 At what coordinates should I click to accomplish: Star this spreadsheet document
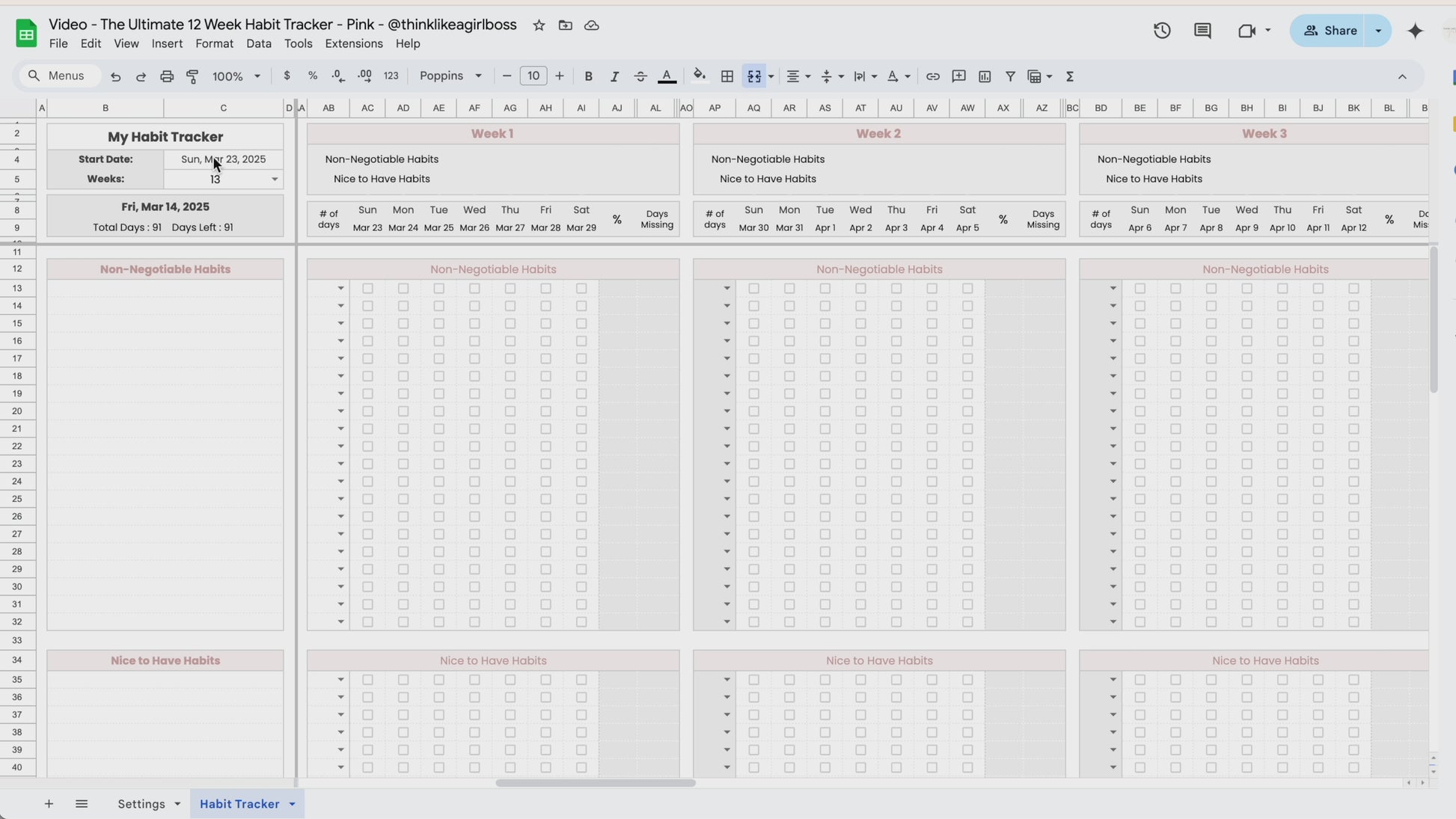tap(539, 25)
